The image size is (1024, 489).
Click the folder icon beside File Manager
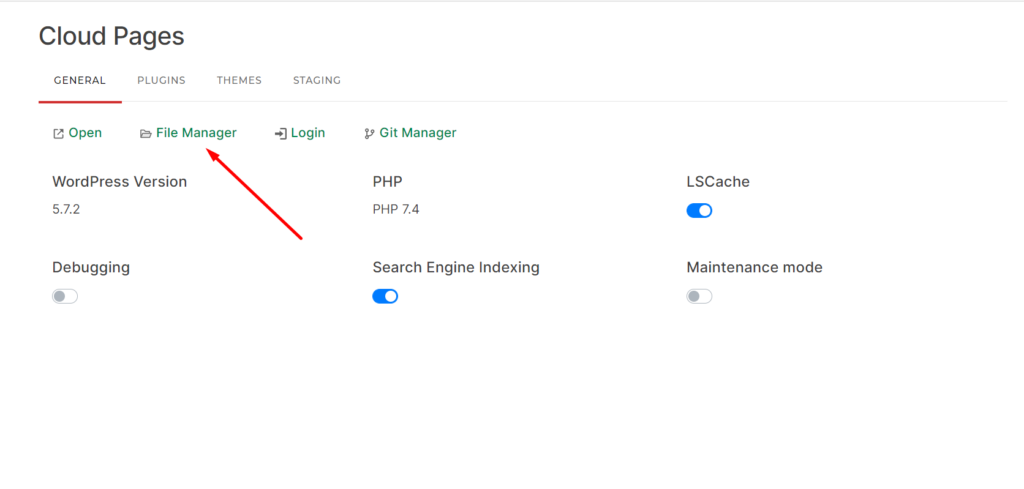tap(146, 133)
